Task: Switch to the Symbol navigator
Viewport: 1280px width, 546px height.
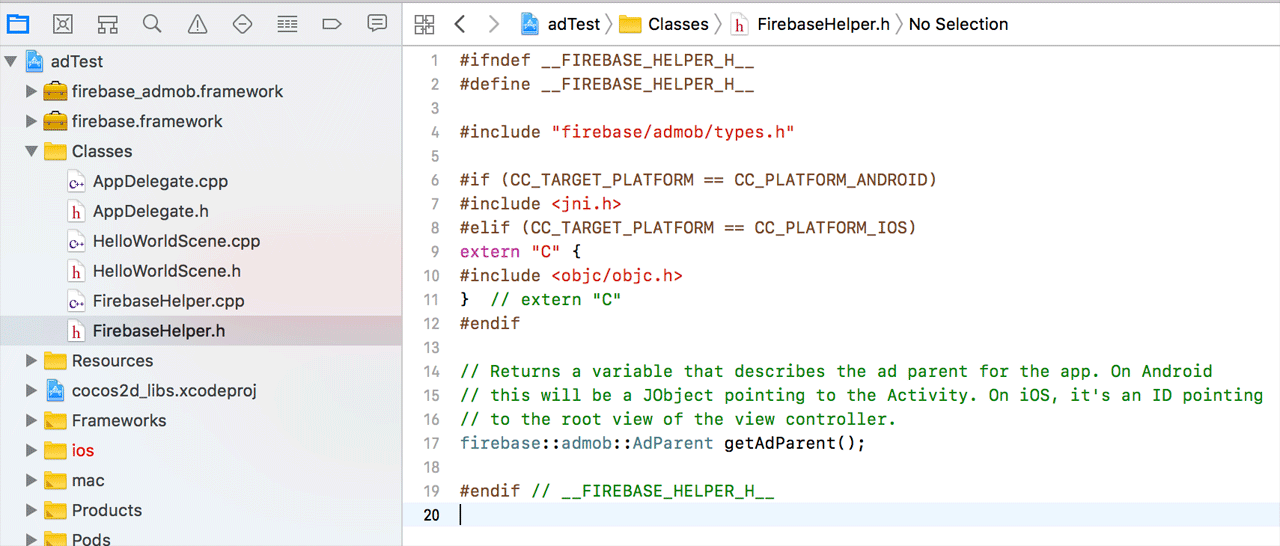Action: pyautogui.click(x=108, y=23)
